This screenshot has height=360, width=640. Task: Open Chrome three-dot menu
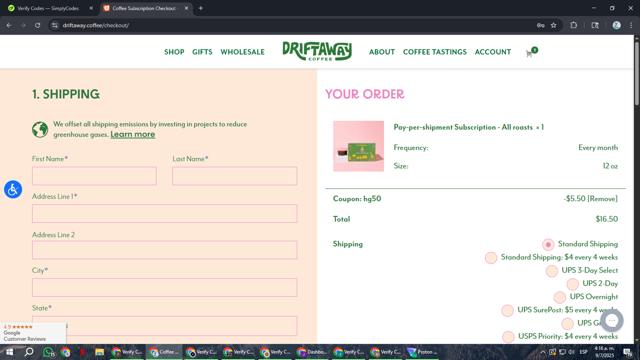pyautogui.click(x=631, y=25)
